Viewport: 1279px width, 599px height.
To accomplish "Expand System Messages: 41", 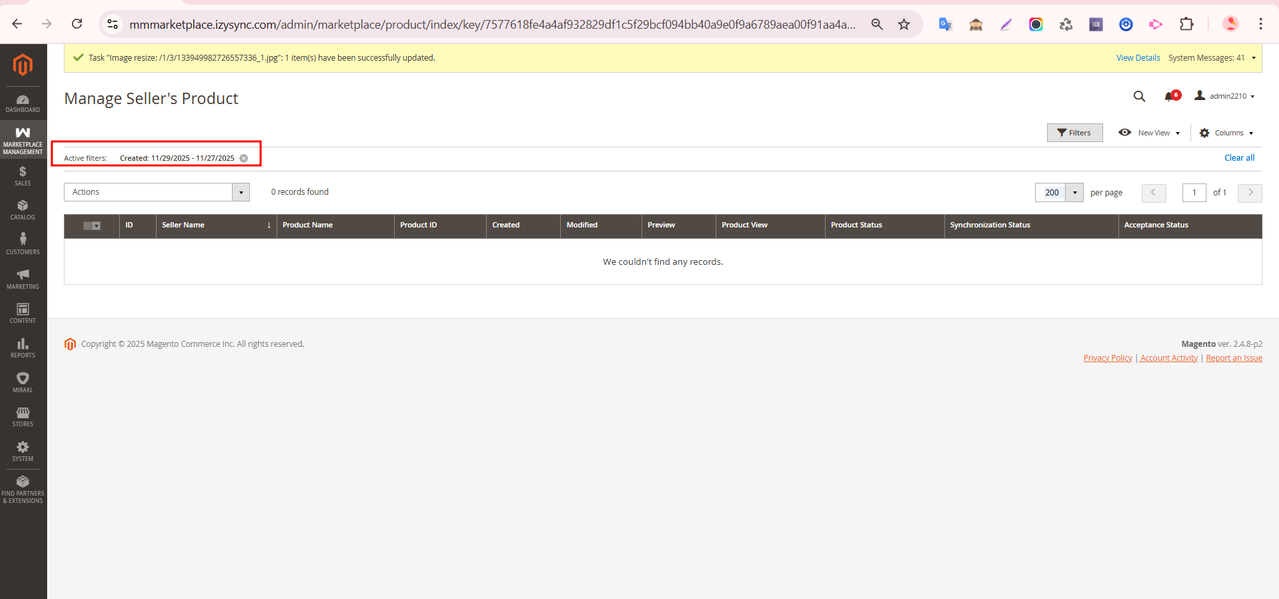I will 1212,58.
